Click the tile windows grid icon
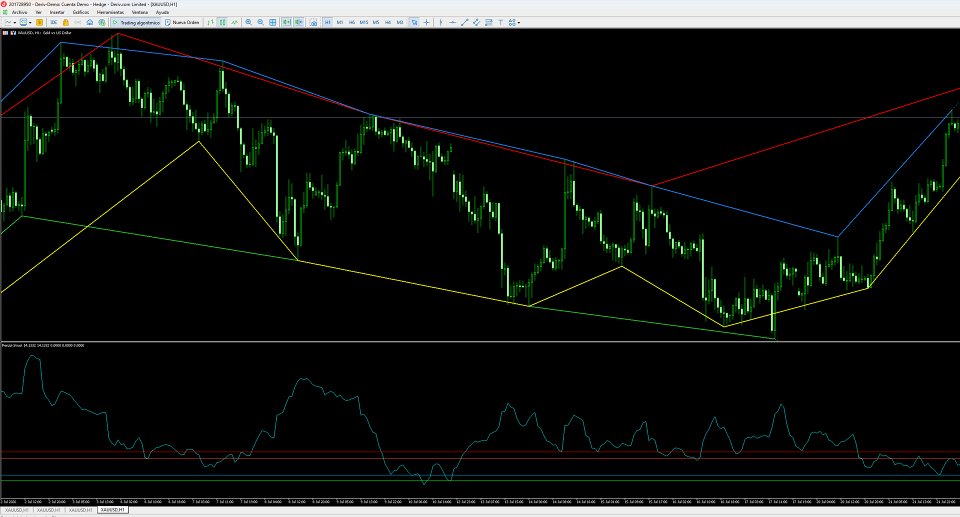Screen dimensions: 960x517 (272, 22)
